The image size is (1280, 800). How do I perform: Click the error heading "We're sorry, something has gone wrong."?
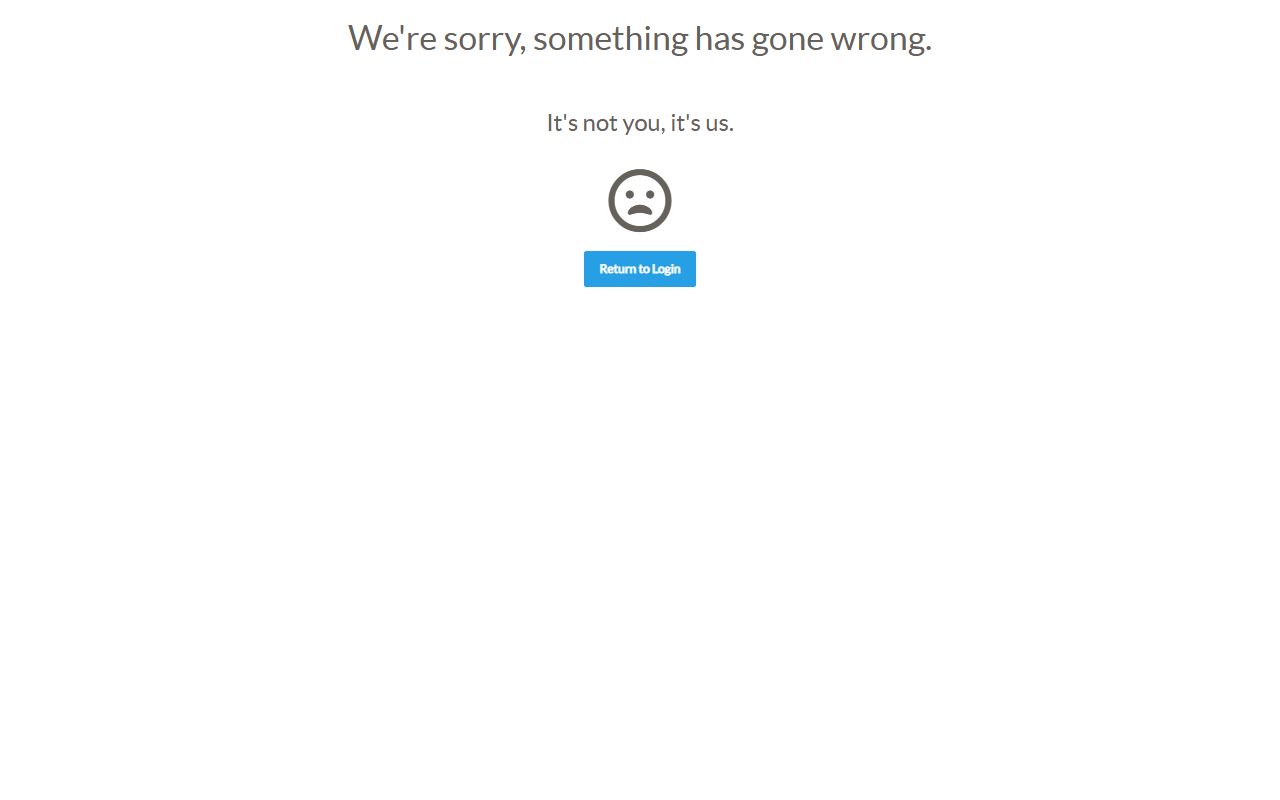coord(640,38)
